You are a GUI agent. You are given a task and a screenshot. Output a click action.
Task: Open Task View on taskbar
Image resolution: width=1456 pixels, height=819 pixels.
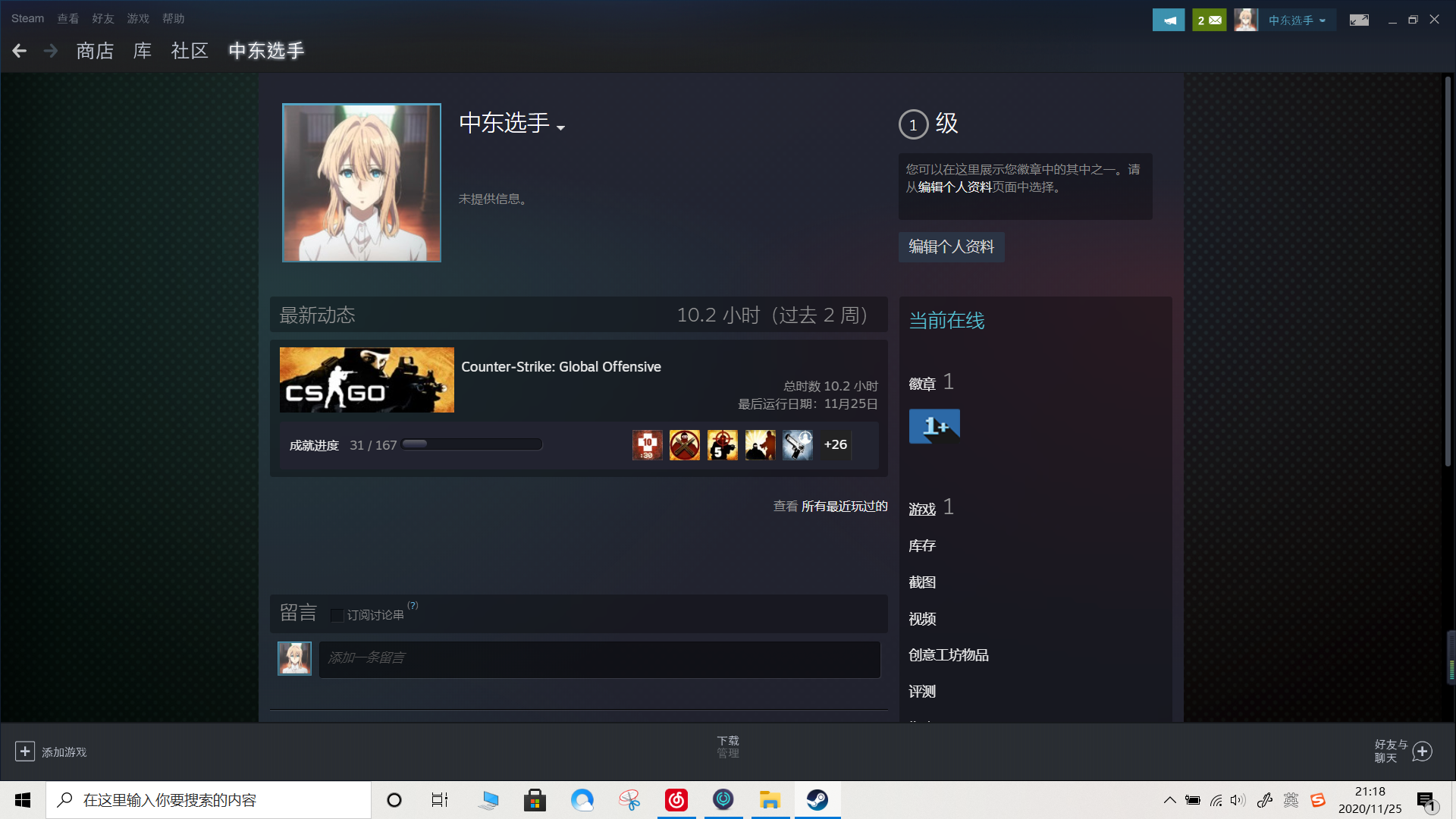click(440, 800)
